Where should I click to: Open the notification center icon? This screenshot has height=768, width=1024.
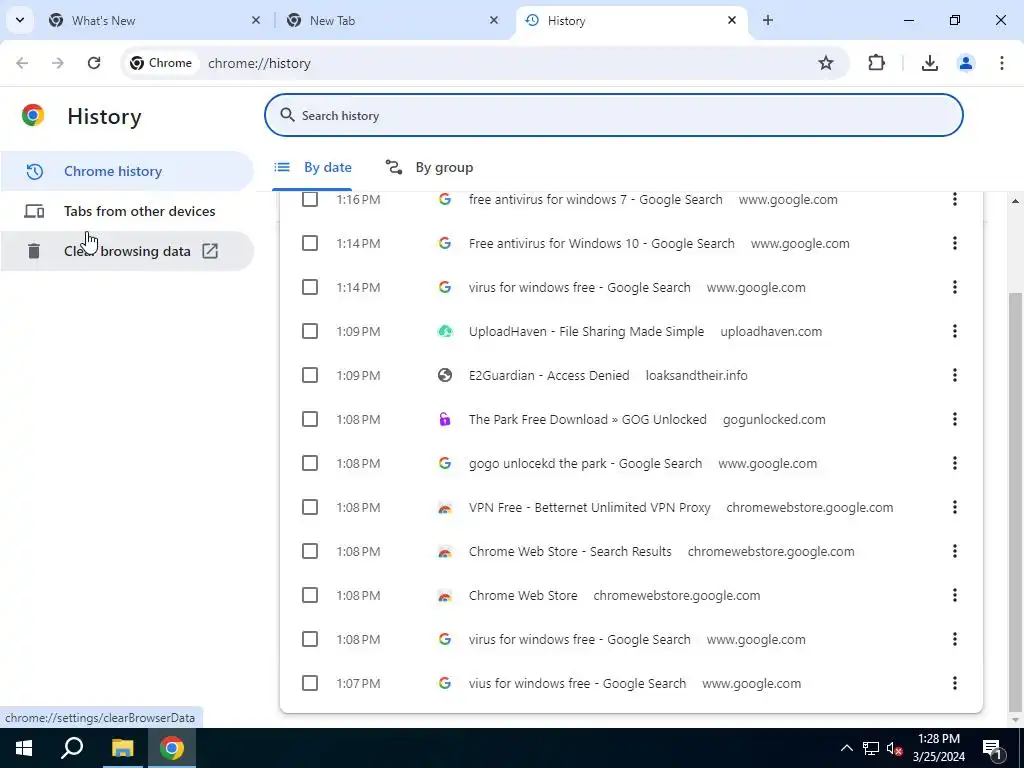point(992,748)
